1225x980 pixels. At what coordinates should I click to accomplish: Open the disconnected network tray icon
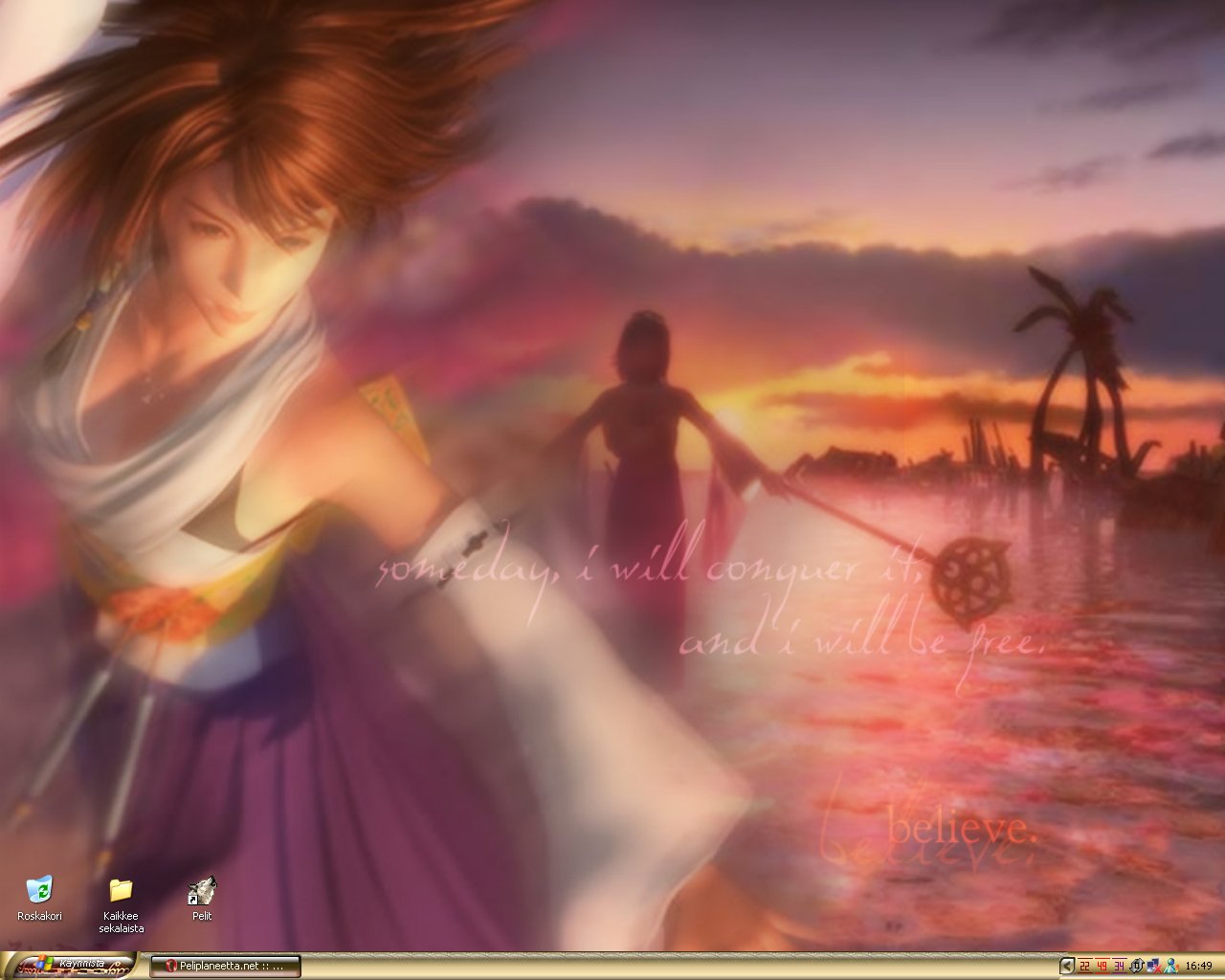[1154, 966]
